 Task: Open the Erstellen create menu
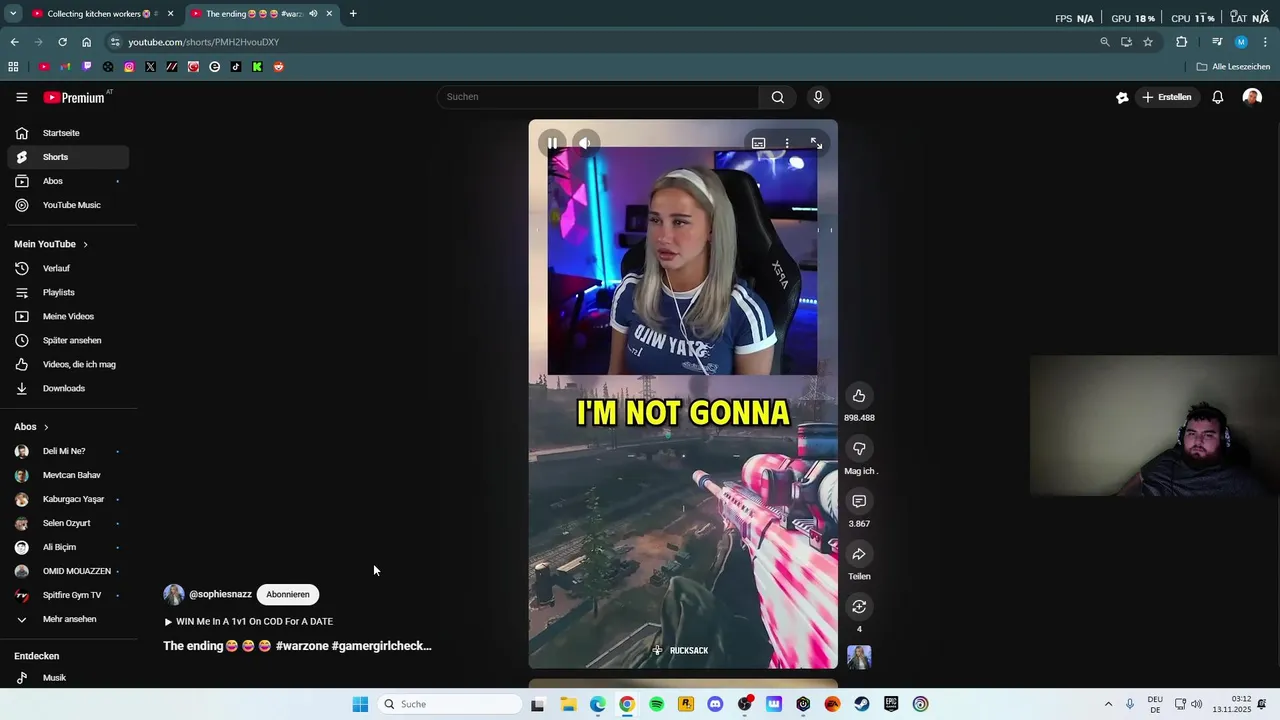pyautogui.click(x=1166, y=97)
